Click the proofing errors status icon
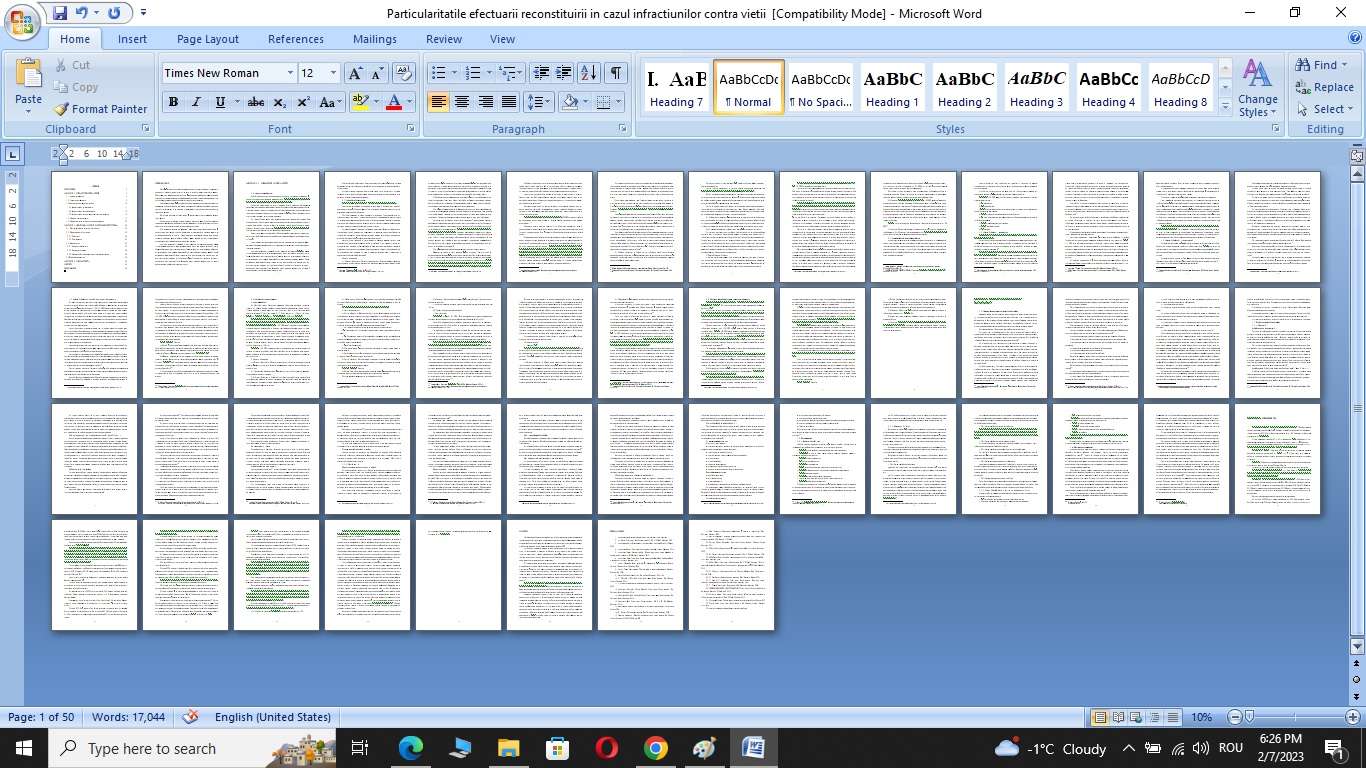Screen dimensions: 1366x768 point(190,717)
